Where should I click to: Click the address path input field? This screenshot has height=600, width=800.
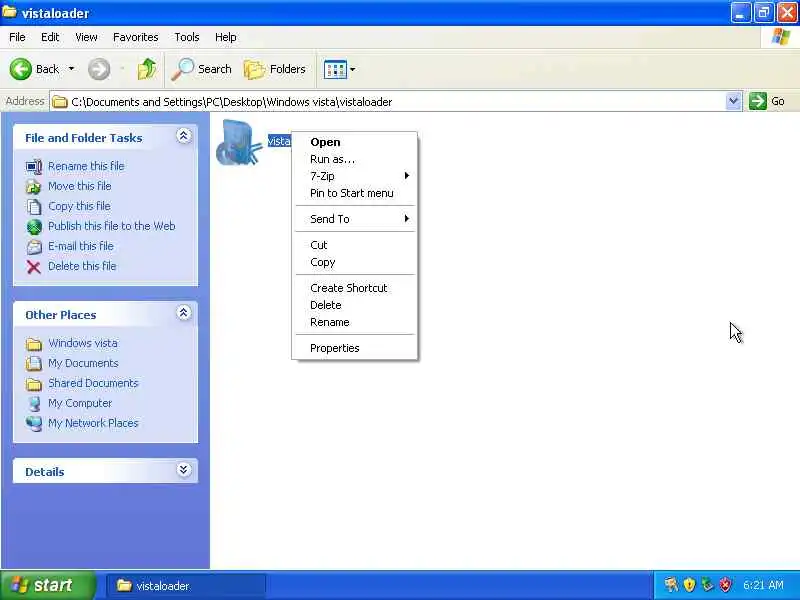click(x=388, y=102)
